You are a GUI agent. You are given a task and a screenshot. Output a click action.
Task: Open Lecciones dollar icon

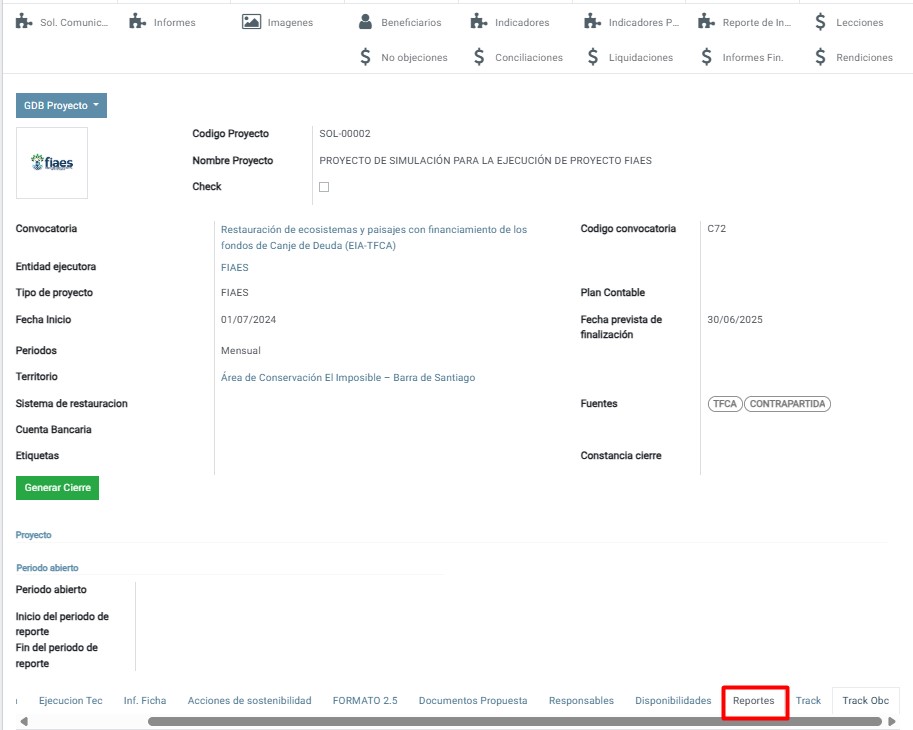click(x=820, y=22)
